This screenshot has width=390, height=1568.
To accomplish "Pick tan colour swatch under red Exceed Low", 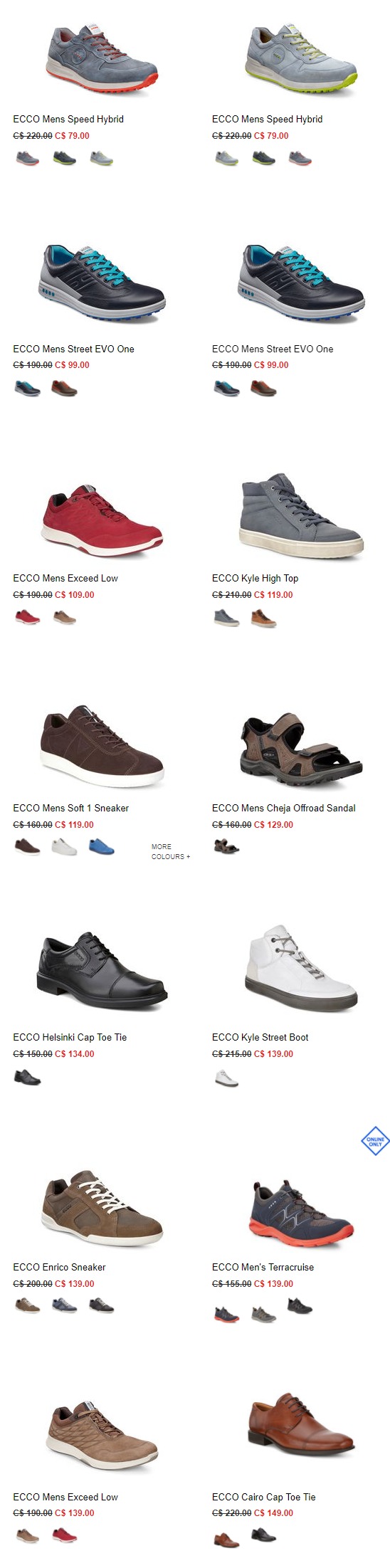I will [x=65, y=617].
